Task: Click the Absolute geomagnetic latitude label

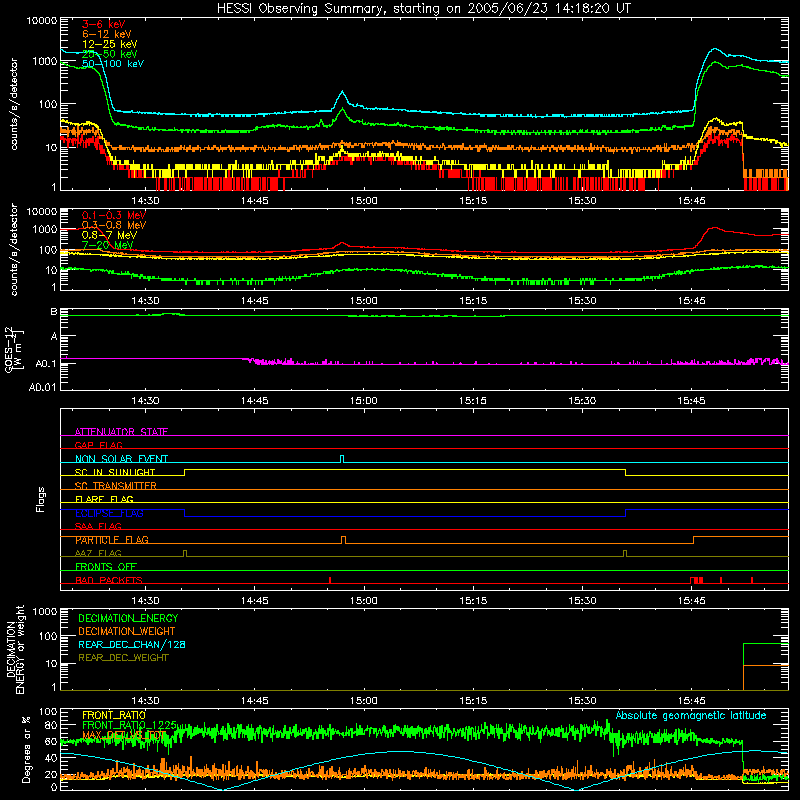Action: pos(691,715)
